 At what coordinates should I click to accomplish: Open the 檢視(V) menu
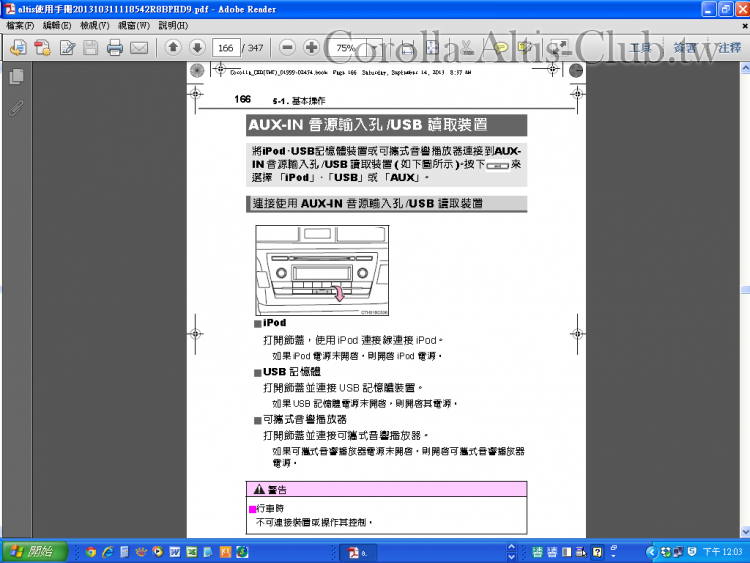[x=95, y=25]
